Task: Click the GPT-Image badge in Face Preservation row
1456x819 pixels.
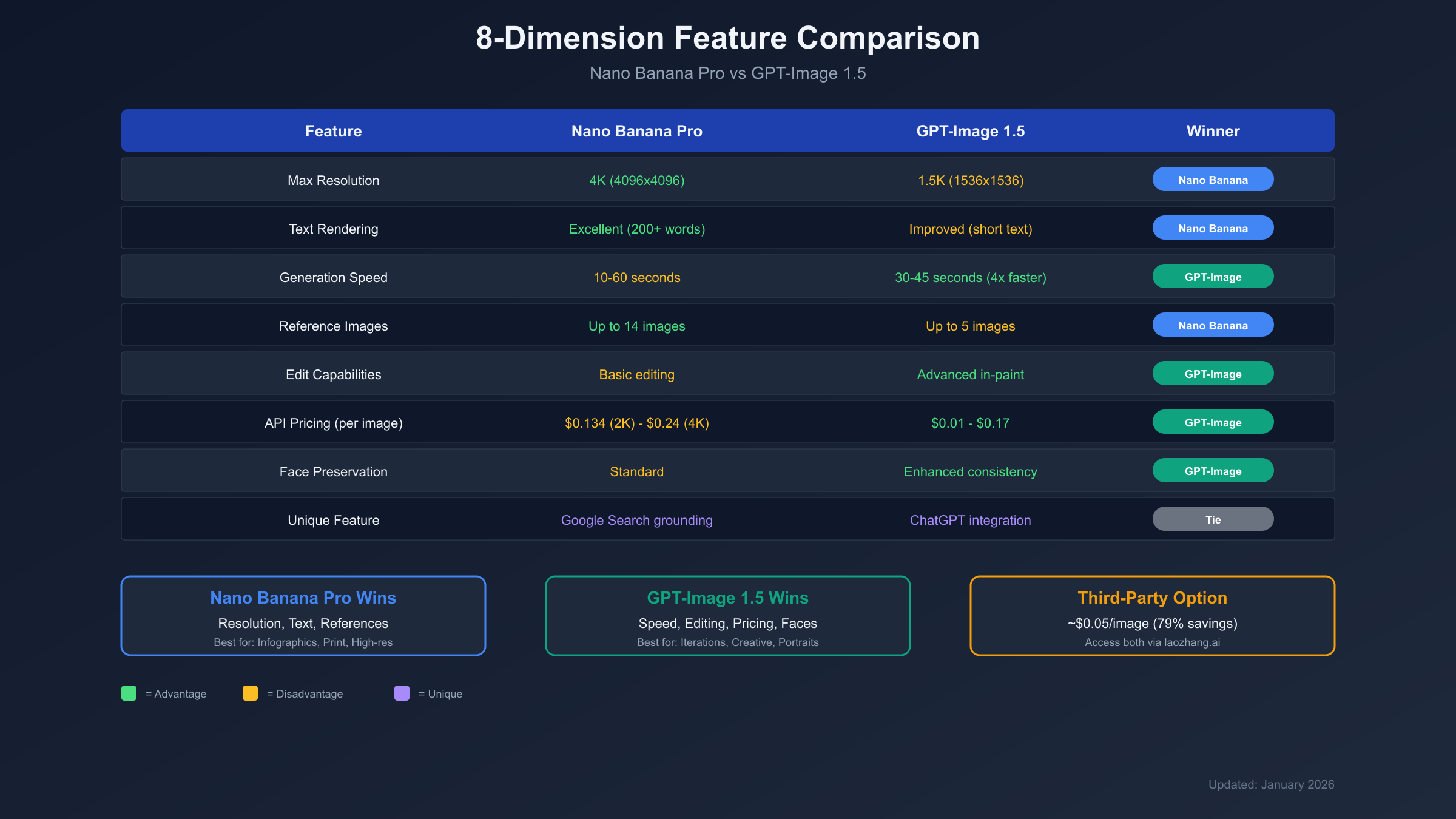Action: click(1213, 470)
